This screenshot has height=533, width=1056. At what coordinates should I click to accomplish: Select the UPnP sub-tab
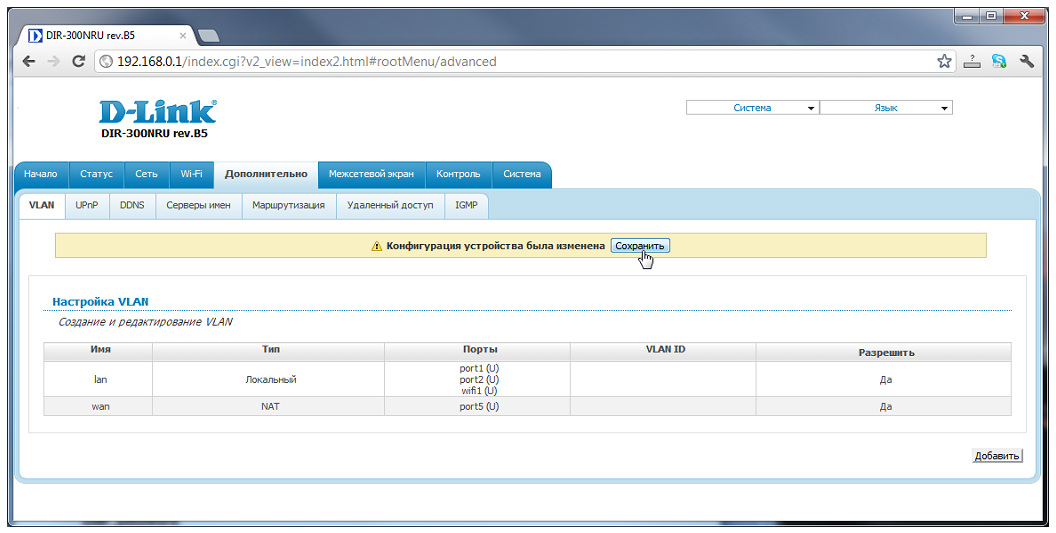(x=87, y=205)
